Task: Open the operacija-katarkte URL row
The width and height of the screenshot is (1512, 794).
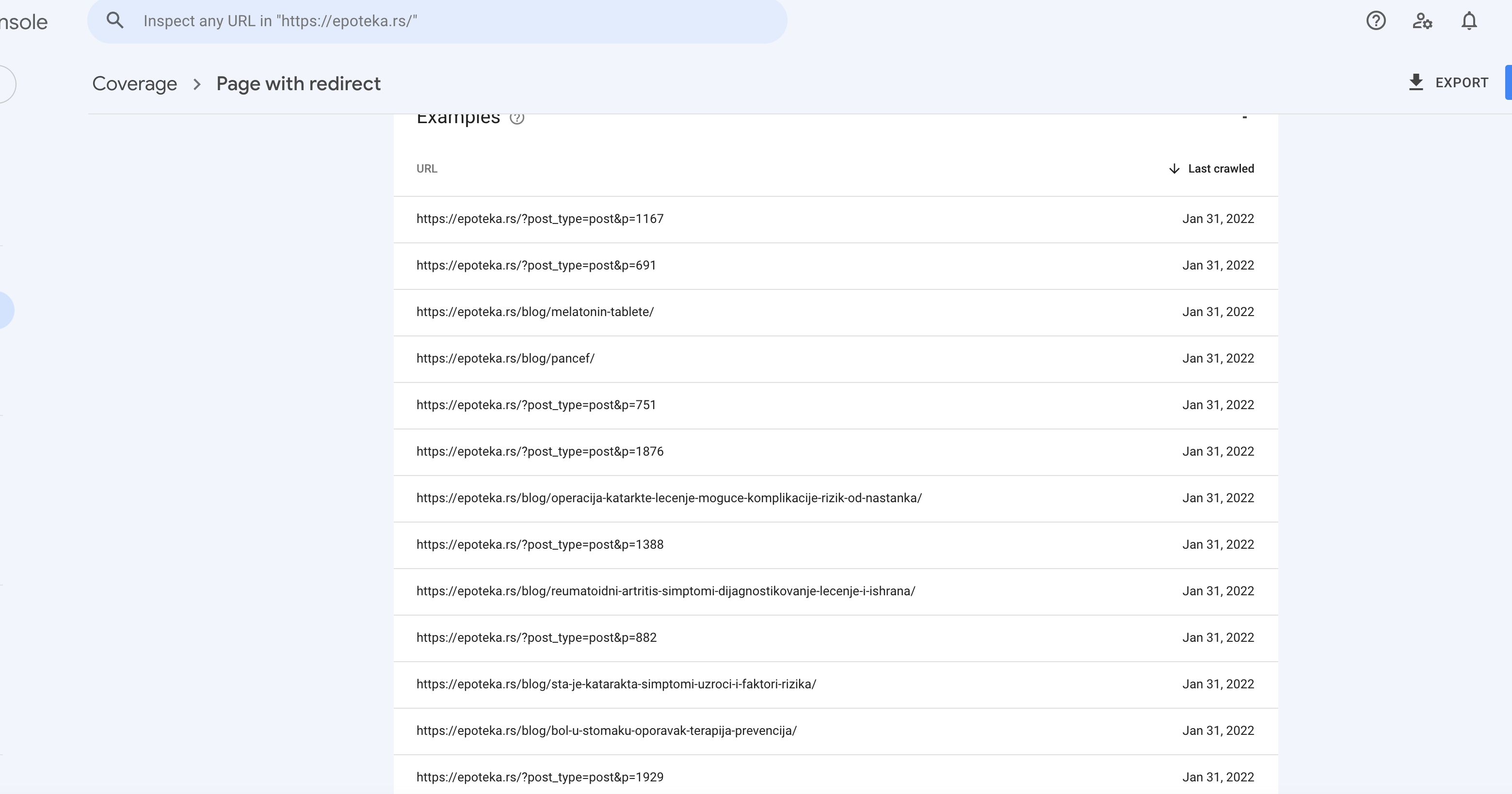Action: [836, 498]
